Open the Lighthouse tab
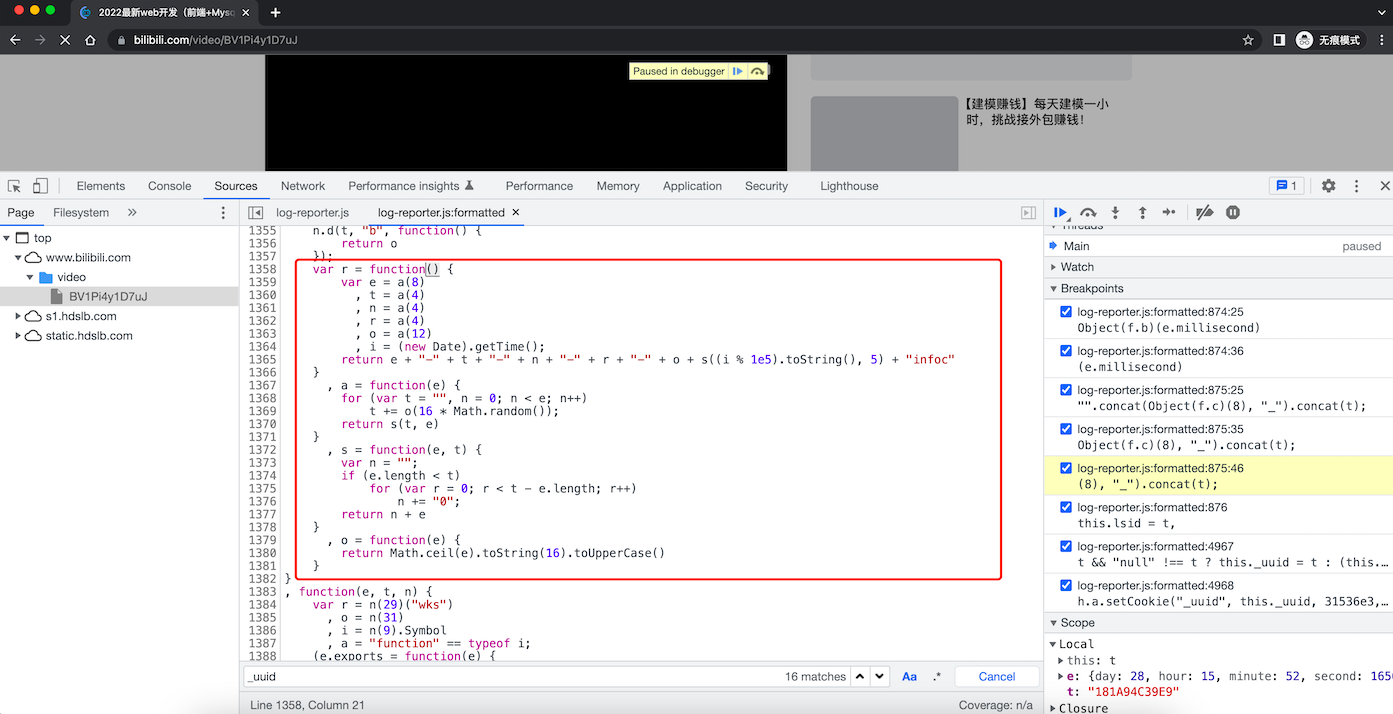1393x714 pixels. point(849,186)
